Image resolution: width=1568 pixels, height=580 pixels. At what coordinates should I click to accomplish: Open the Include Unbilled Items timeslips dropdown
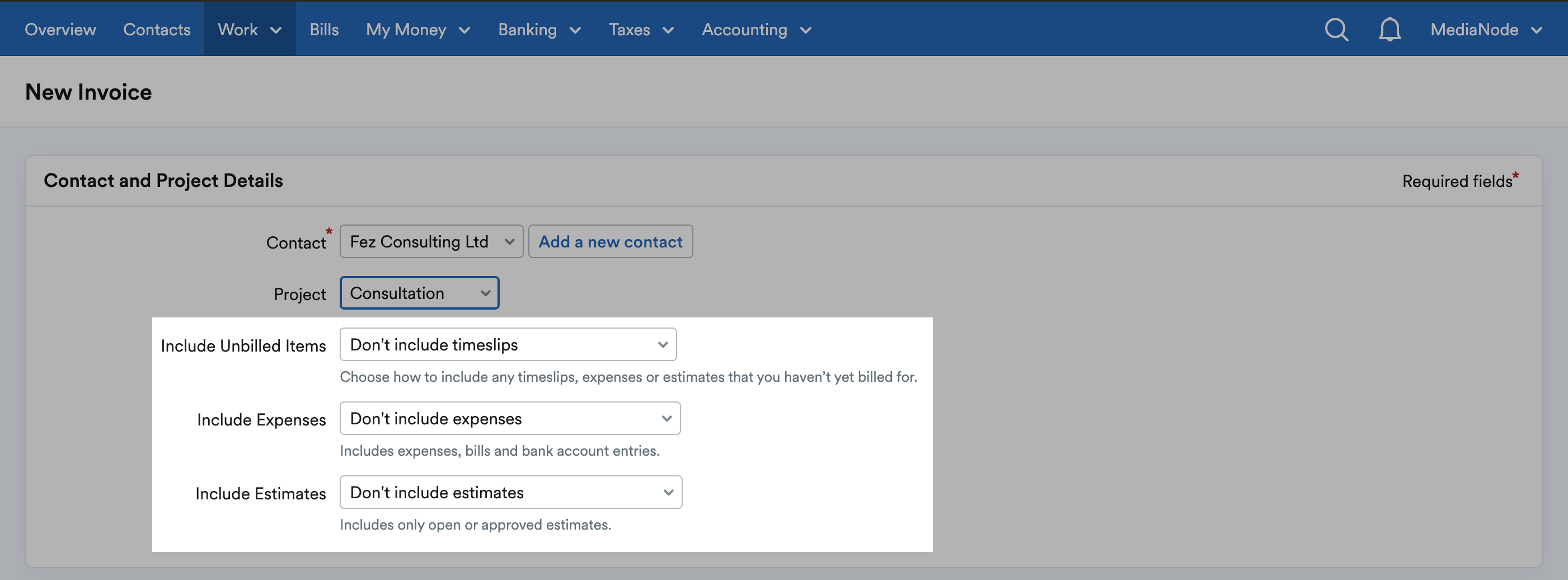508,344
